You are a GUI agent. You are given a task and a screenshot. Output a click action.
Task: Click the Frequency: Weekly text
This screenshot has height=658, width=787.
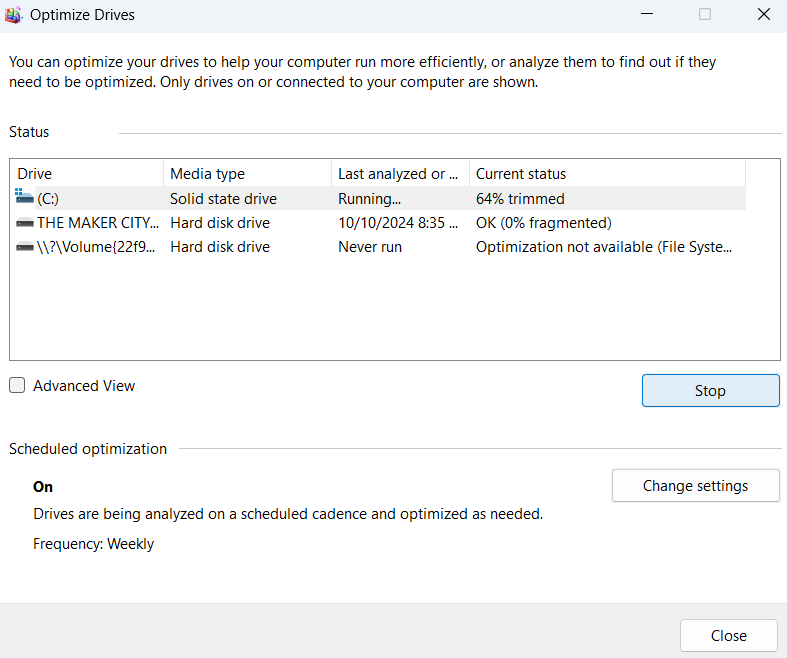pyautogui.click(x=93, y=544)
